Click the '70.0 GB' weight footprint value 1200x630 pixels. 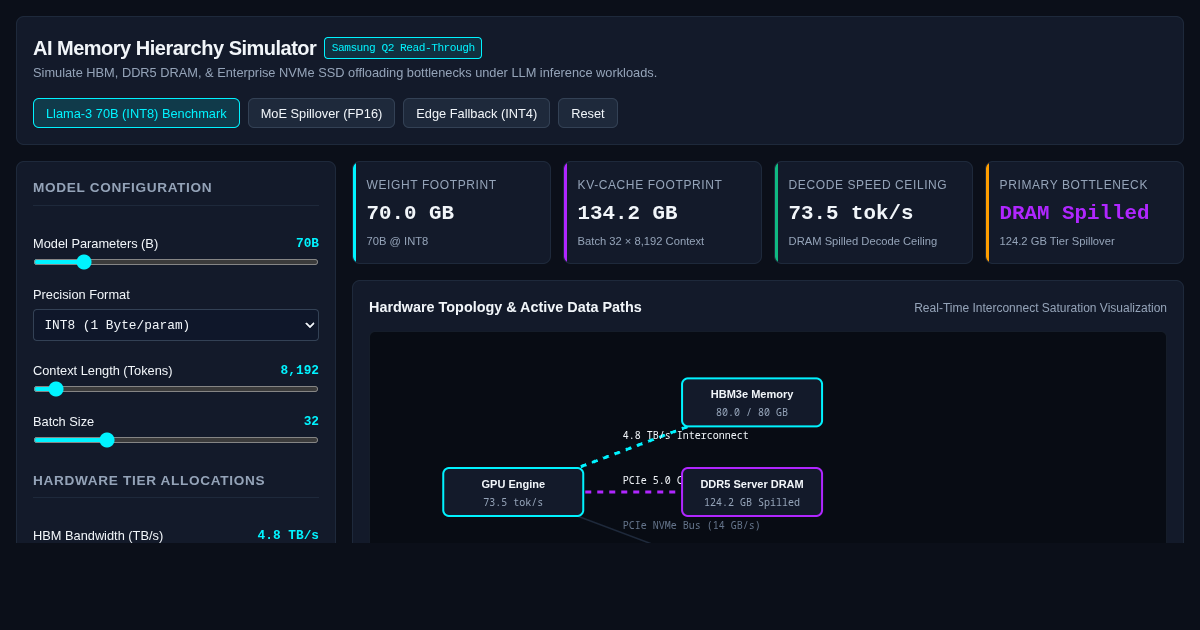410,213
